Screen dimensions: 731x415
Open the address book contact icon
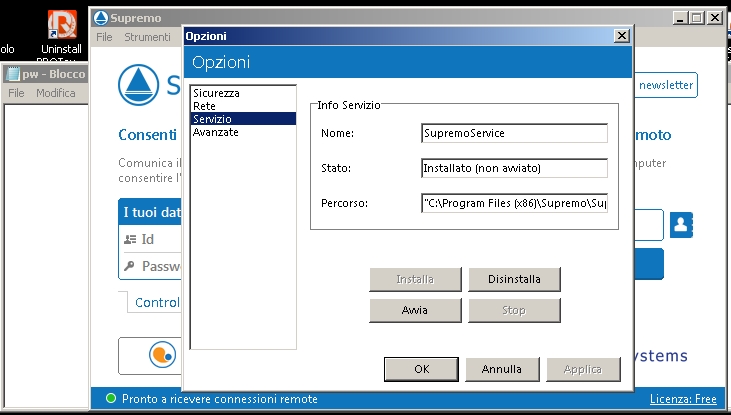(681, 225)
